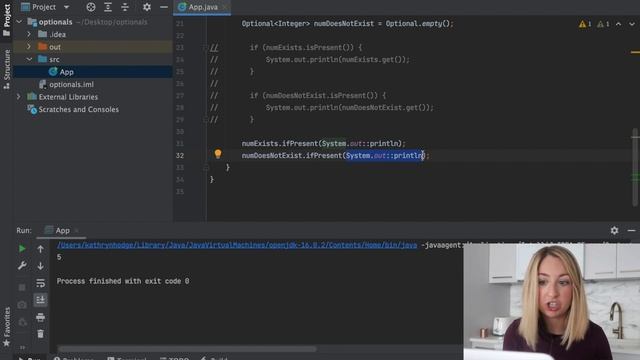The image size is (640, 360).
Task: Select the out folder row
Action: tap(93, 47)
